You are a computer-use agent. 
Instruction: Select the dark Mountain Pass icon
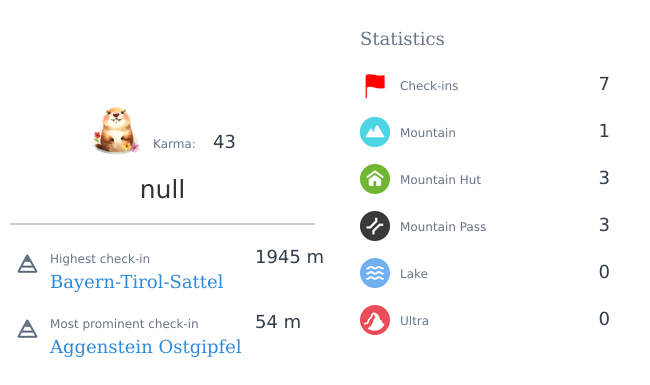click(375, 226)
